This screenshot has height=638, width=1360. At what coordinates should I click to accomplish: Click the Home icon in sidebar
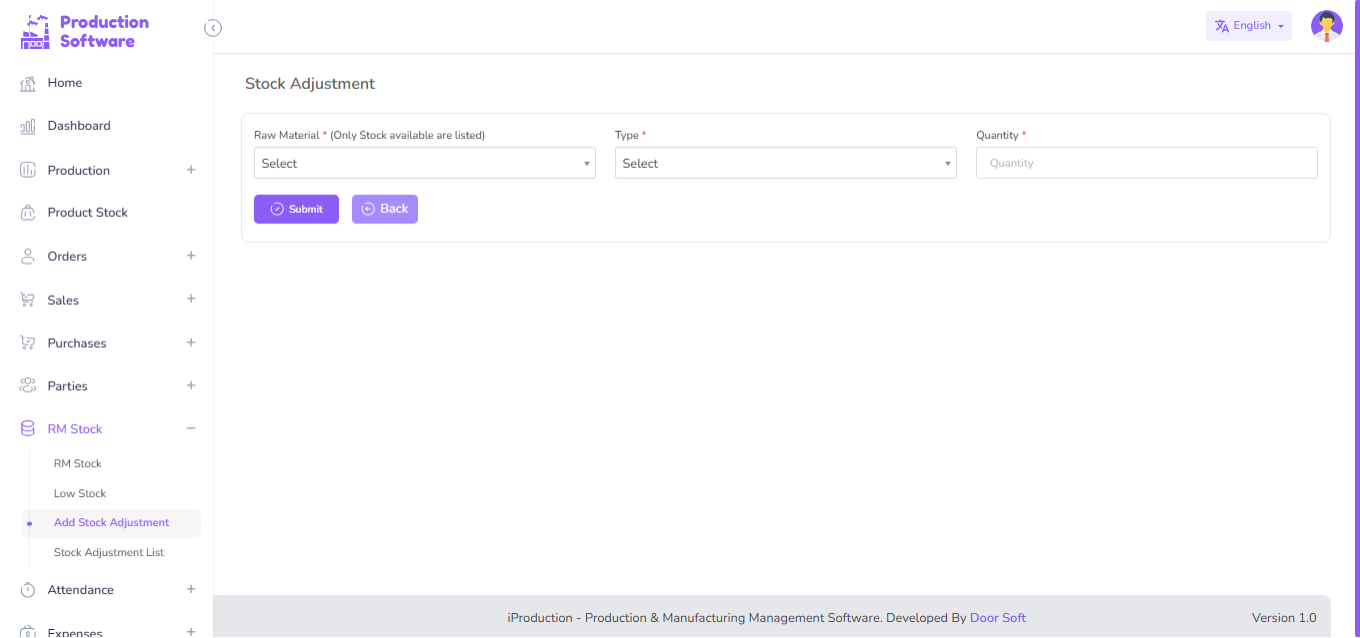point(28,84)
